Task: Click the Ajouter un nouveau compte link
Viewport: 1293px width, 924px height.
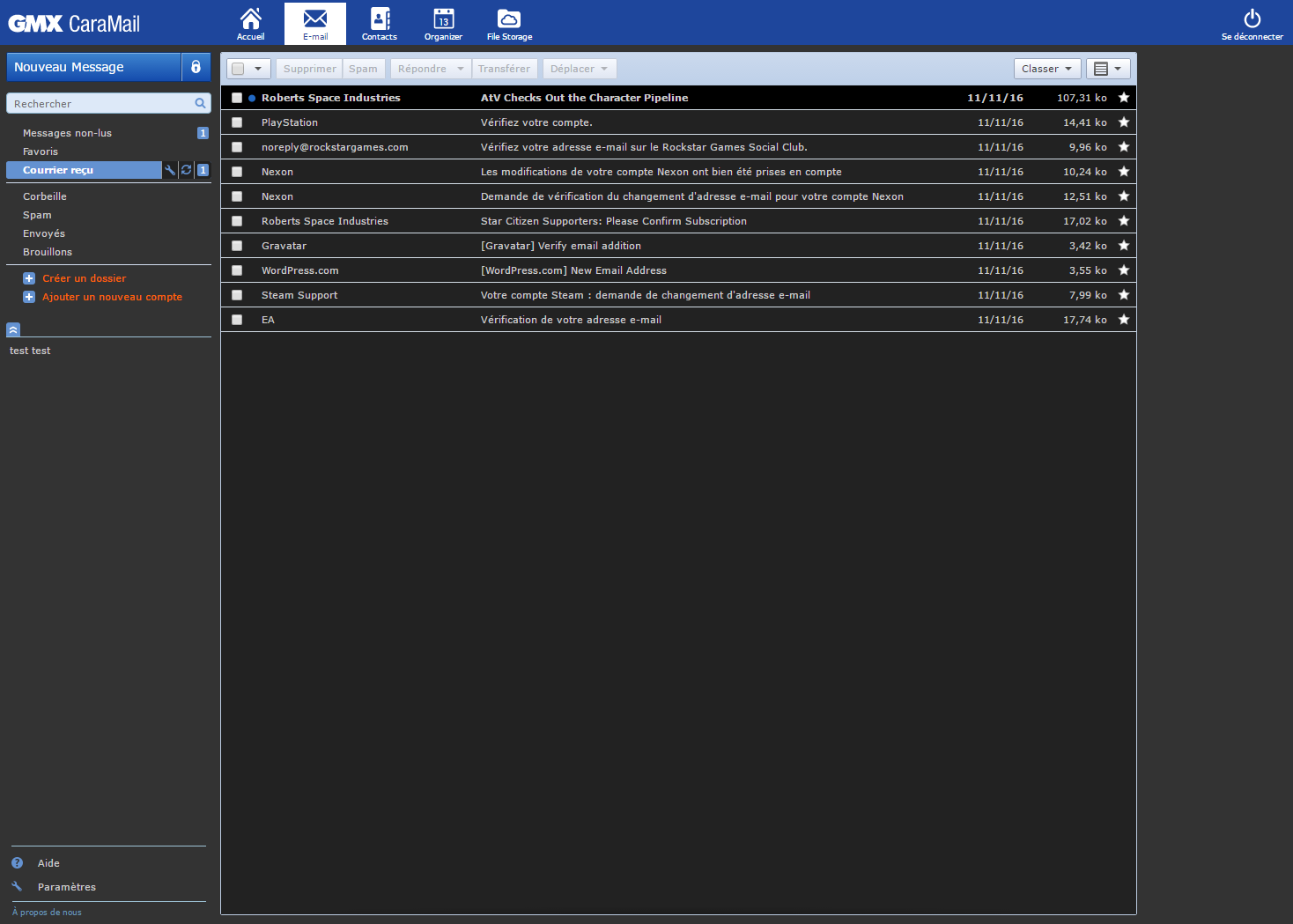Action: tap(112, 297)
